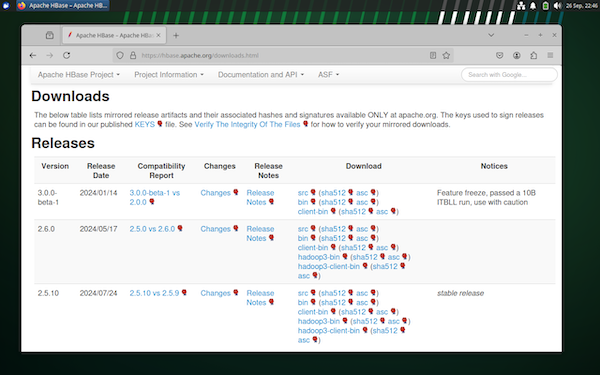This screenshot has width=600, height=375.
Task: Click the Search with Google field
Action: [509, 75]
